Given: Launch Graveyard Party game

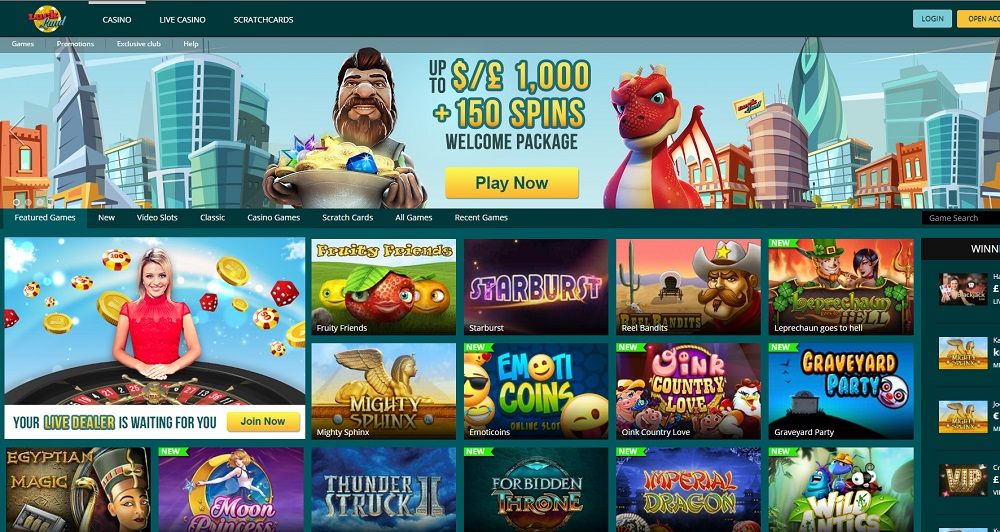Looking at the screenshot, I should (841, 391).
